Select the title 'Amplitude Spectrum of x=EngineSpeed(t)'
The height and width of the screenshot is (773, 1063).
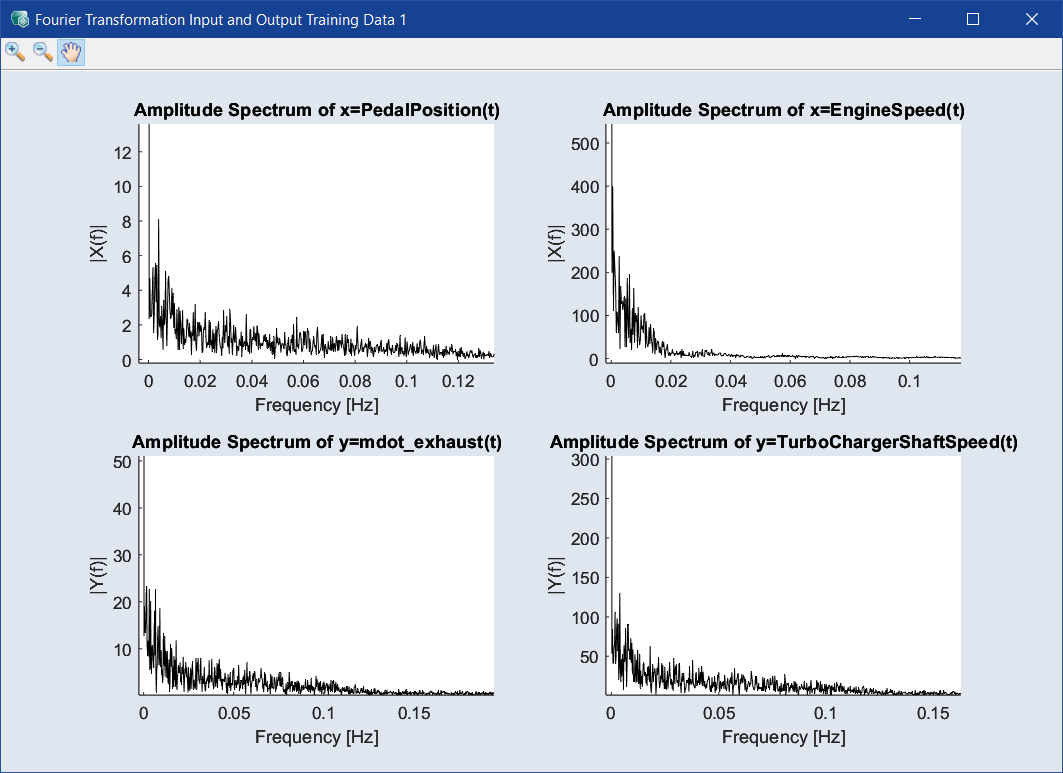(x=784, y=111)
